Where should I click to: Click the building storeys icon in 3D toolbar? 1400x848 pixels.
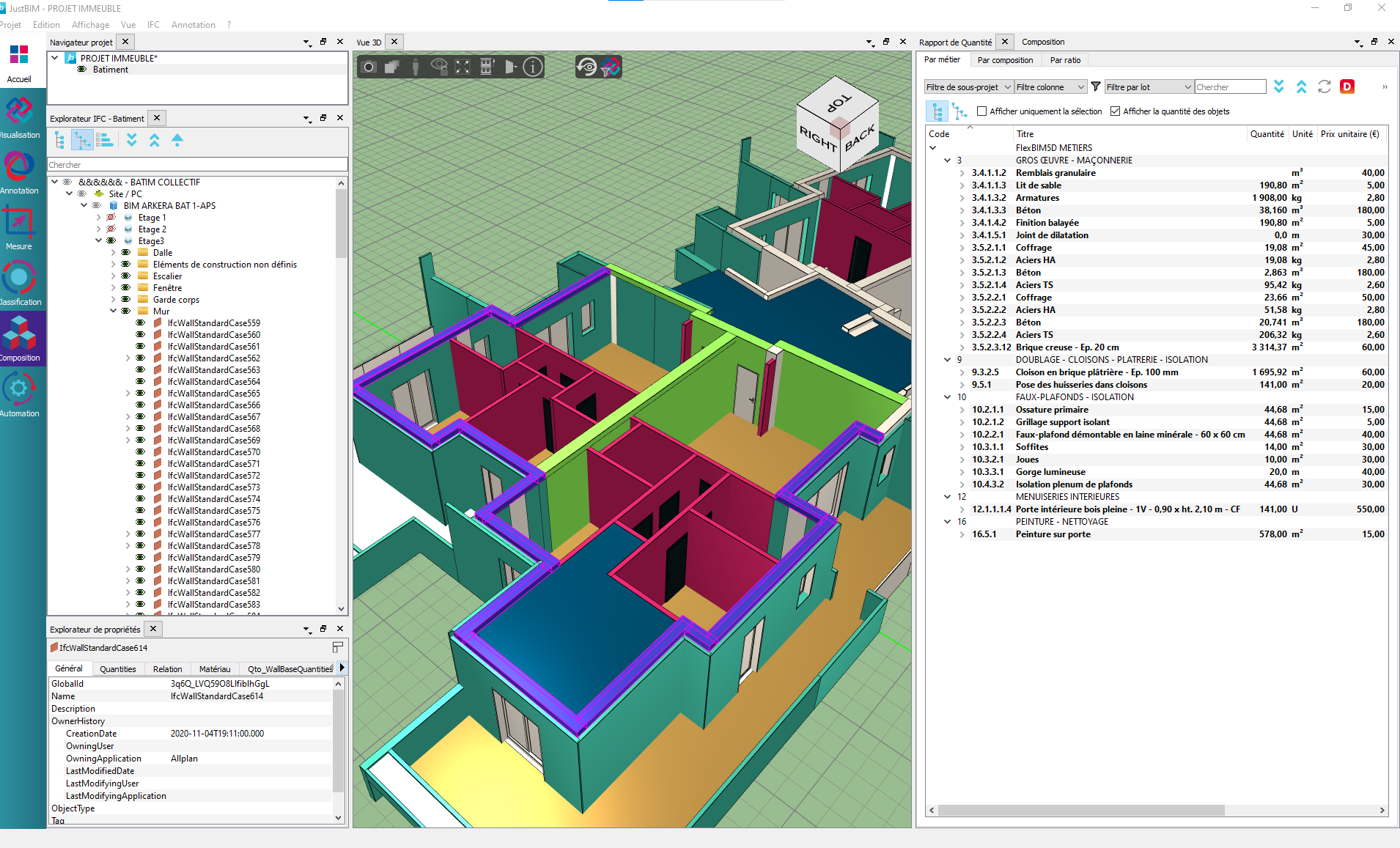tap(487, 67)
